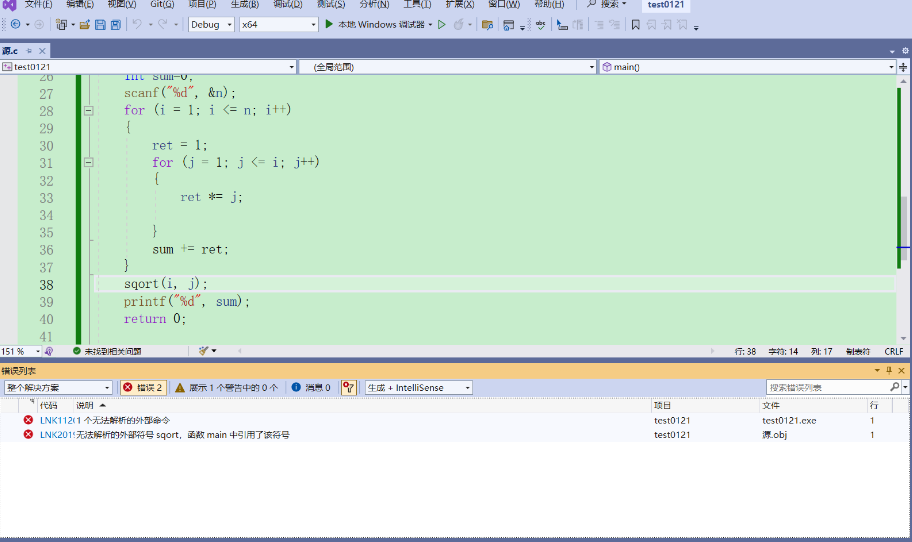This screenshot has width=912, height=542.
Task: Toggle a bookmark with the bookmark icon
Action: point(636,24)
